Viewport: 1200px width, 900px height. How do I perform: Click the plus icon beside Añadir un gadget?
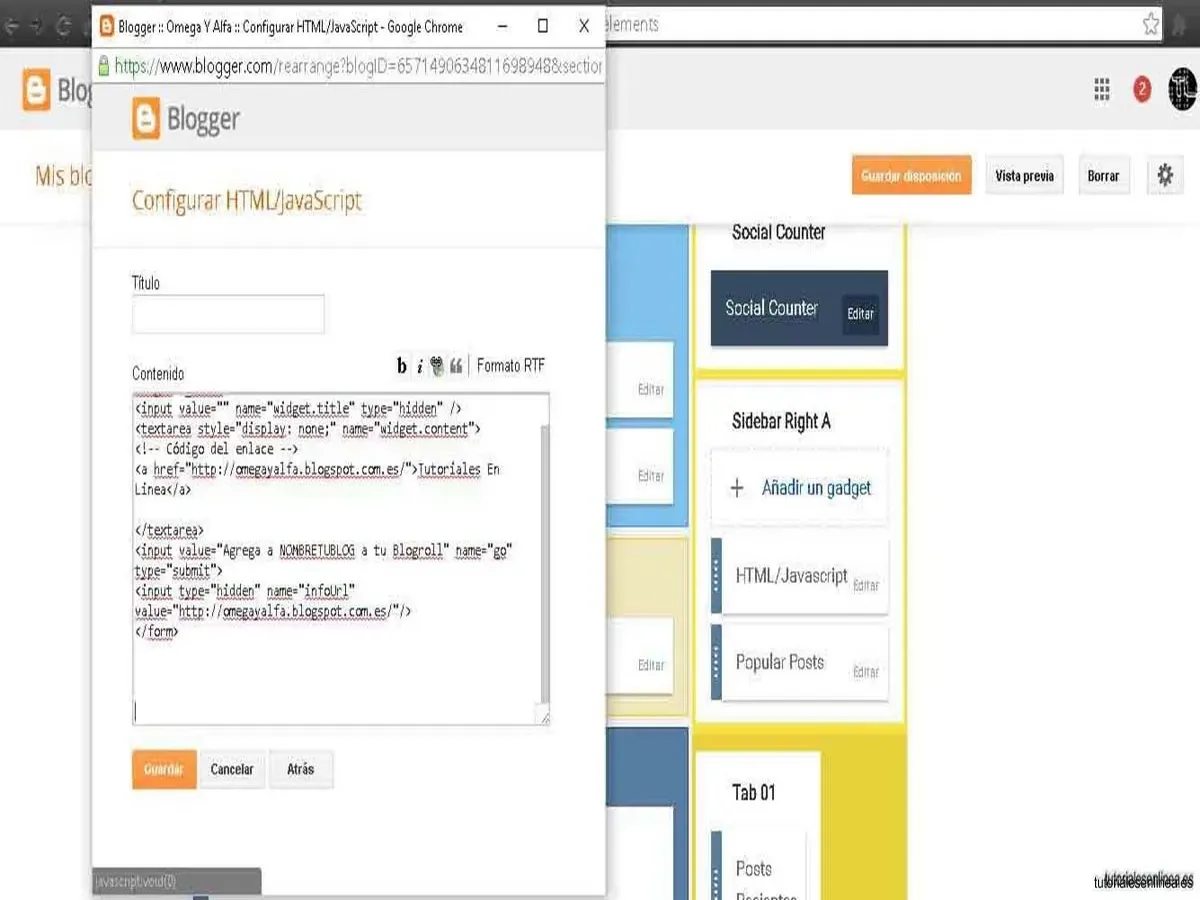[737, 488]
